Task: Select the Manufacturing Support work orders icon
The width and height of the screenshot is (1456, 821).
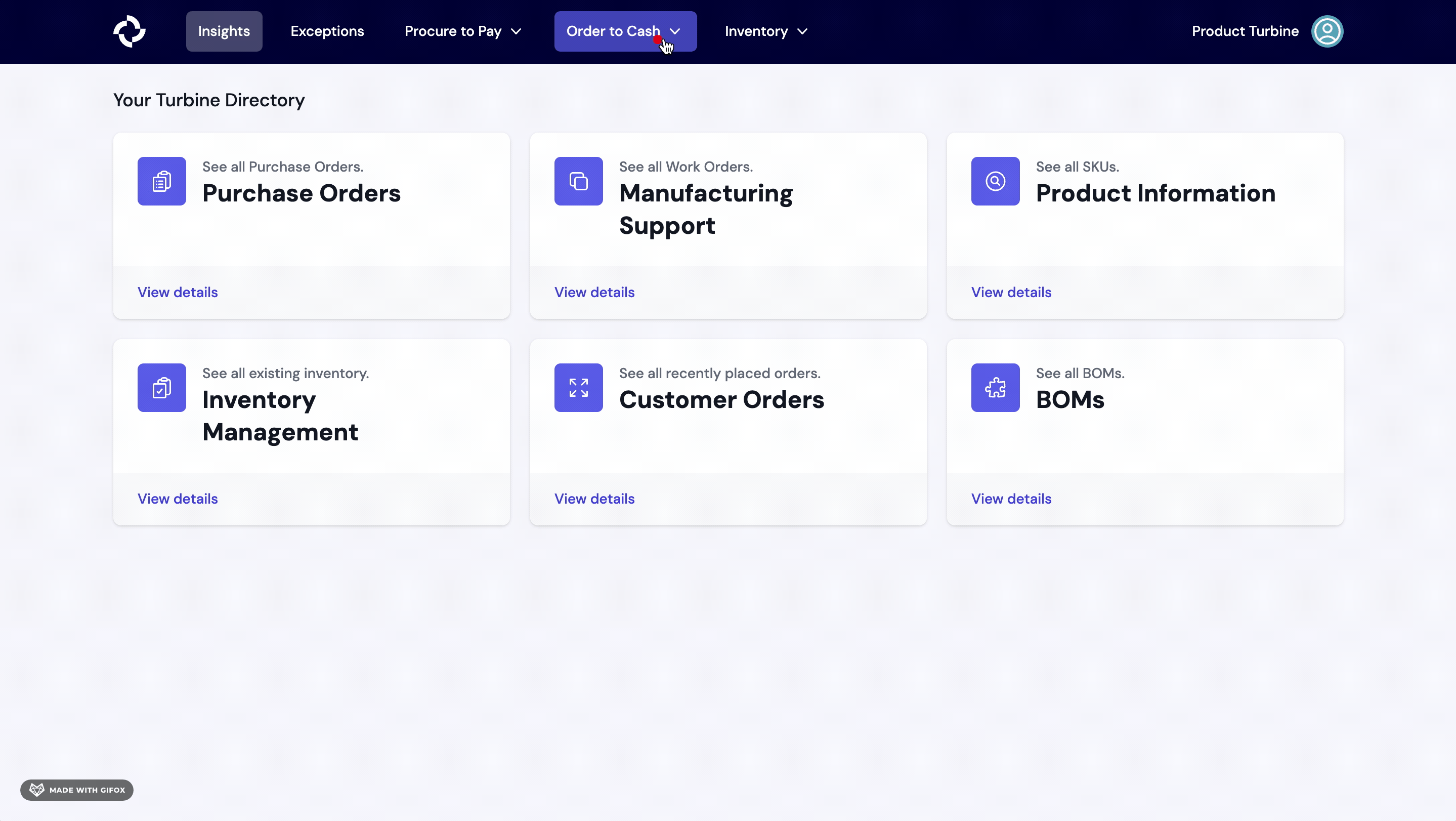Action: 578,181
